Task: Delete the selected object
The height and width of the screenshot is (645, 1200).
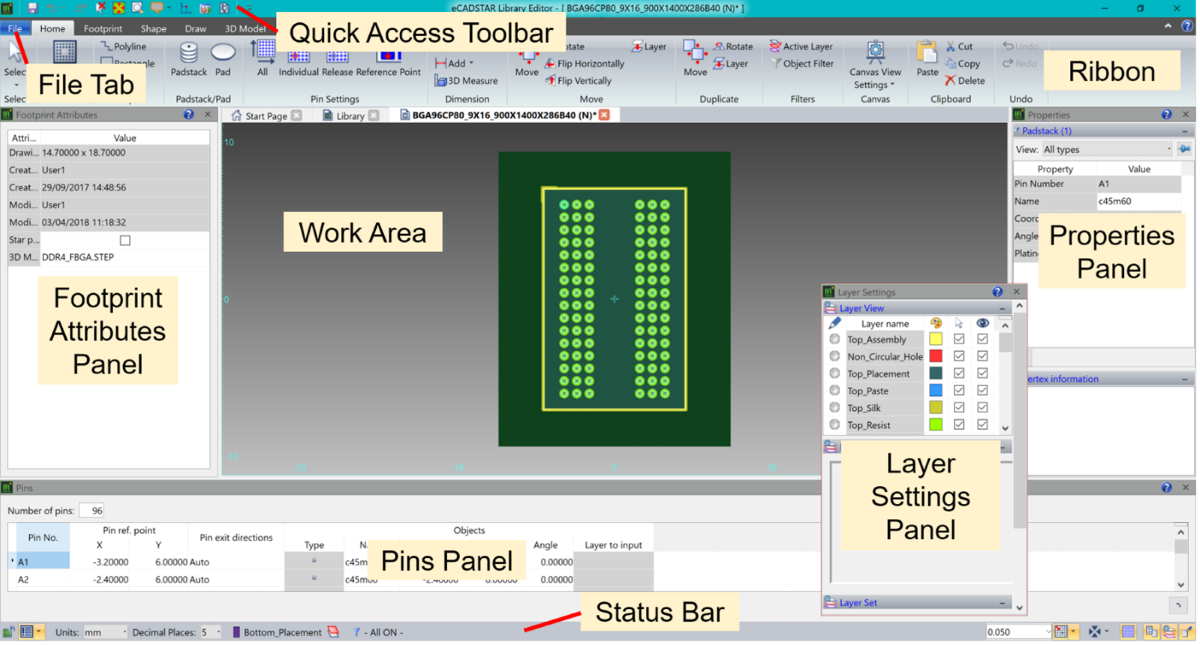Action: (x=965, y=81)
